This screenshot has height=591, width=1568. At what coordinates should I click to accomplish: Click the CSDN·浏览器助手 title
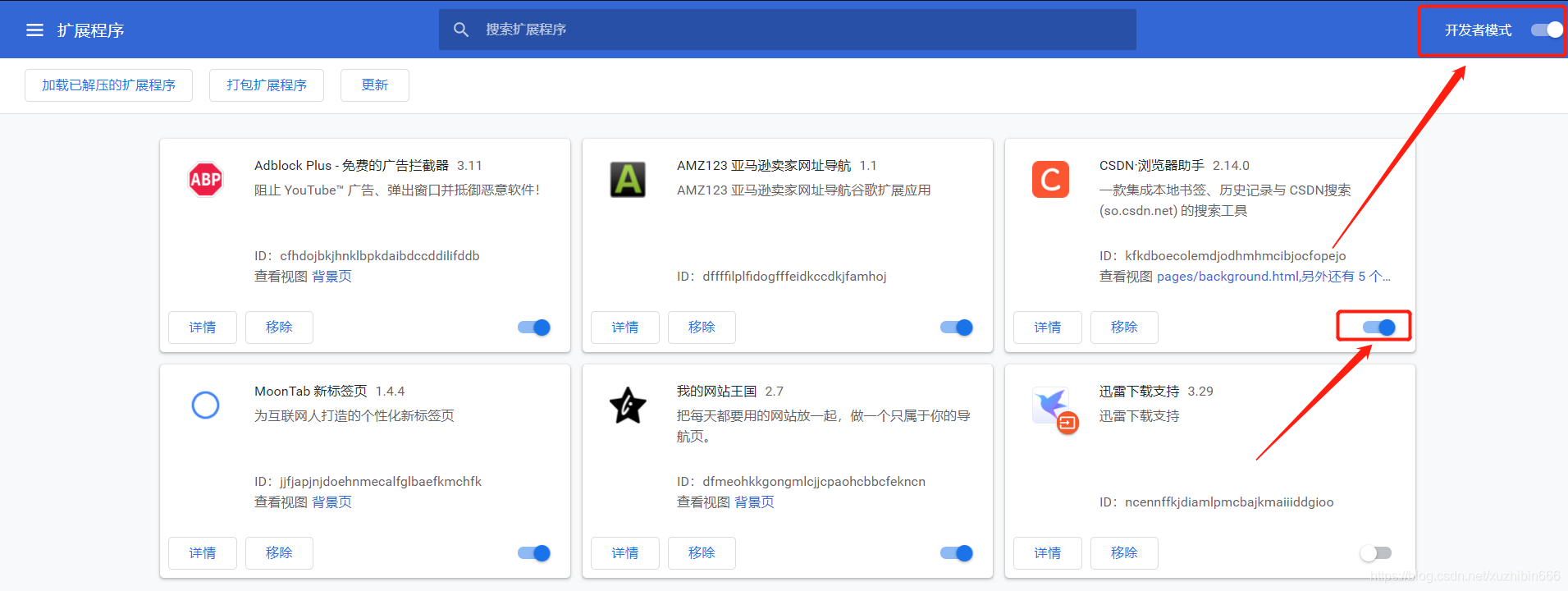[x=1152, y=166]
